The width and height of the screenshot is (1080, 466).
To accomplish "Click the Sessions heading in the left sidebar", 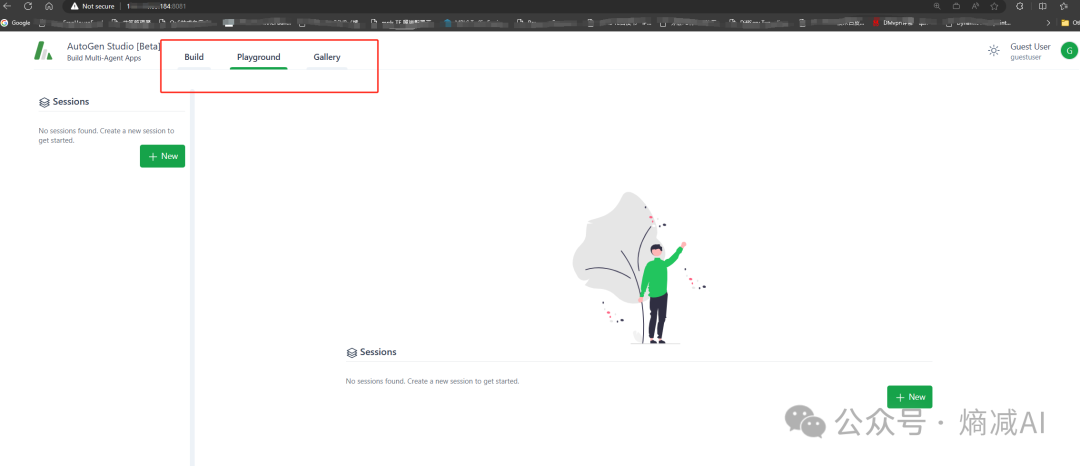I will click(x=71, y=102).
